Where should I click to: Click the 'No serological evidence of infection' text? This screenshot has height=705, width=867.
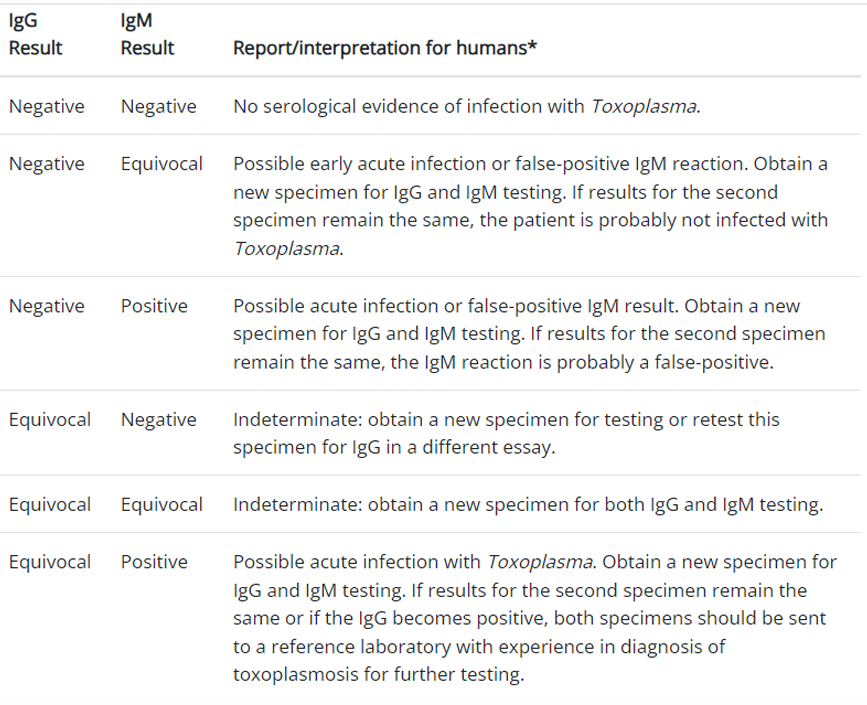click(x=408, y=106)
